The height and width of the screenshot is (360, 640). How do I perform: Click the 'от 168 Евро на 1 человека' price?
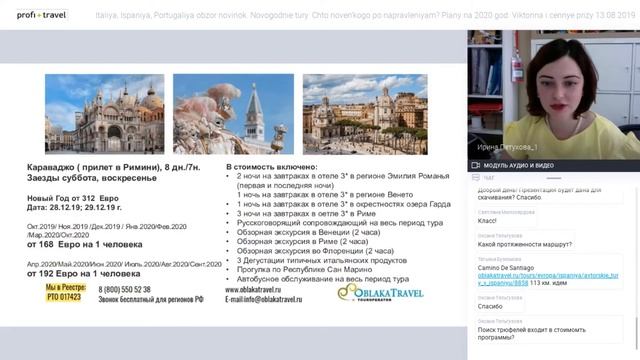coord(84,244)
